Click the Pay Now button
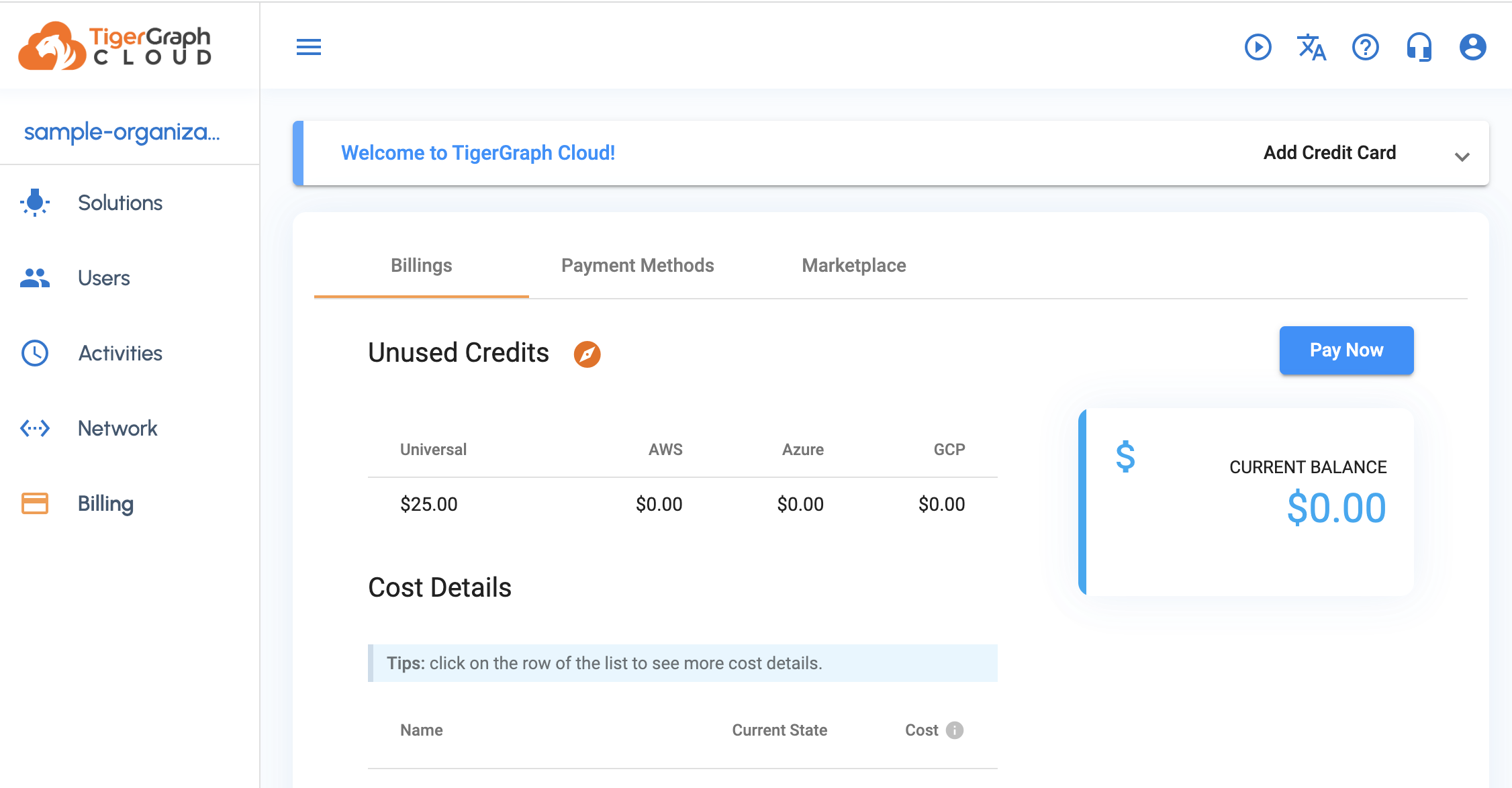 coord(1346,350)
